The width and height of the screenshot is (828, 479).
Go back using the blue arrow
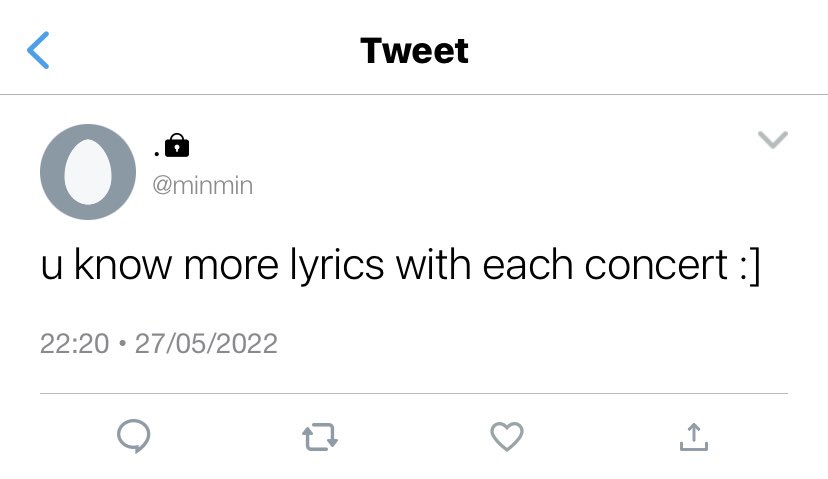[38, 50]
